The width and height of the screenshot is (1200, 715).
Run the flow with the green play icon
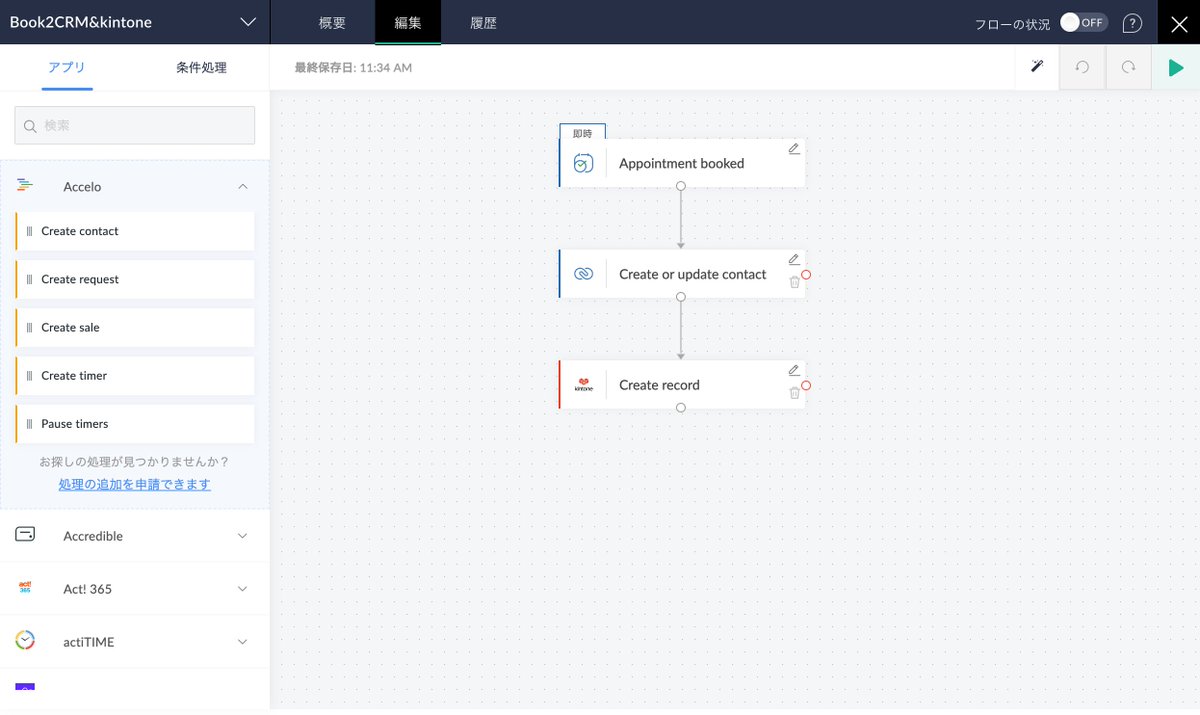[1176, 67]
